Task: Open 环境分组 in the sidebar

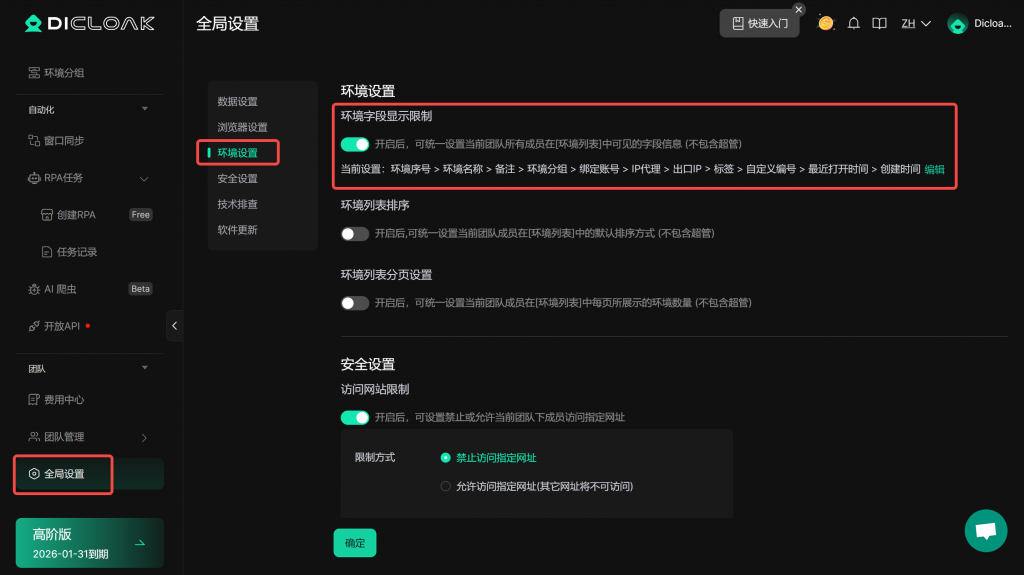Action: pos(64,73)
